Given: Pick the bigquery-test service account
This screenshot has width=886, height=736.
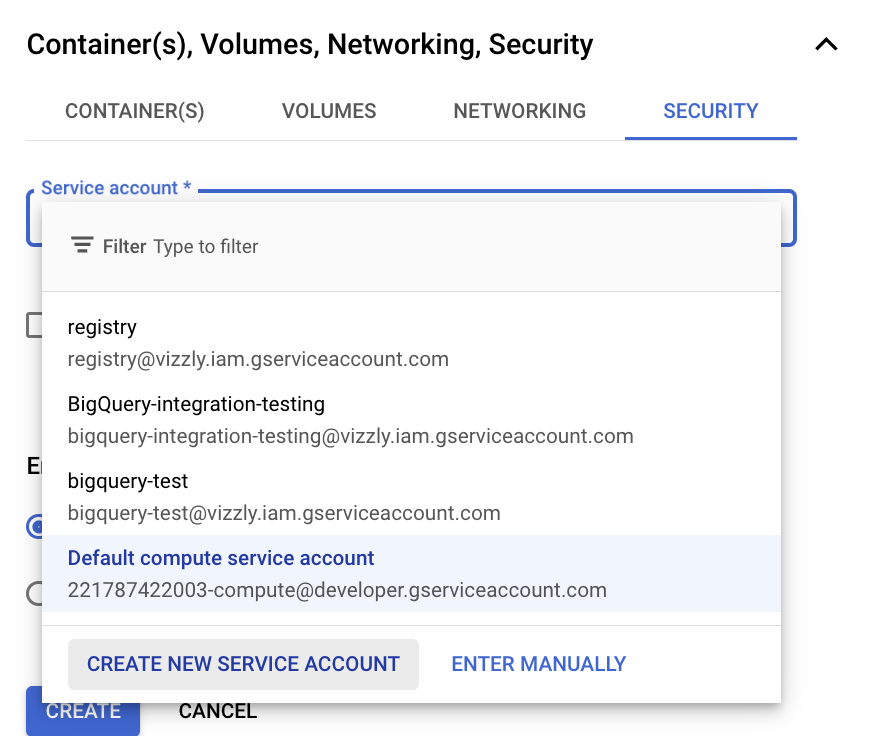Looking at the screenshot, I should [411, 497].
